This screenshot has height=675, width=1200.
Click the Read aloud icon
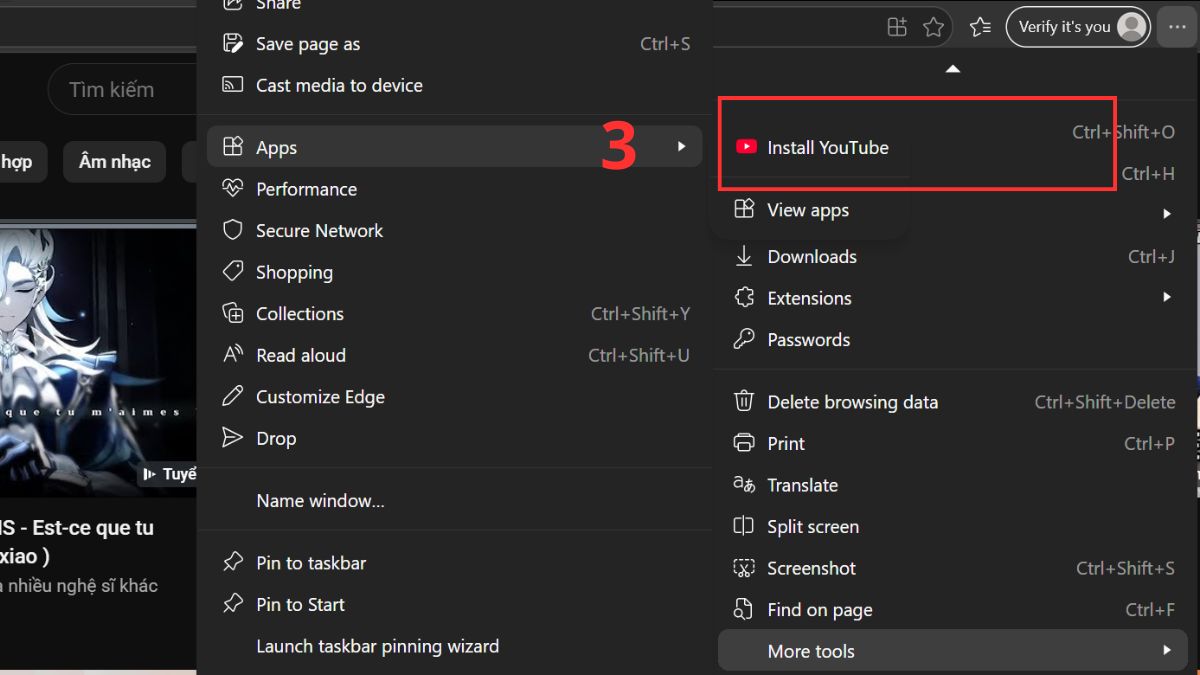(x=232, y=354)
